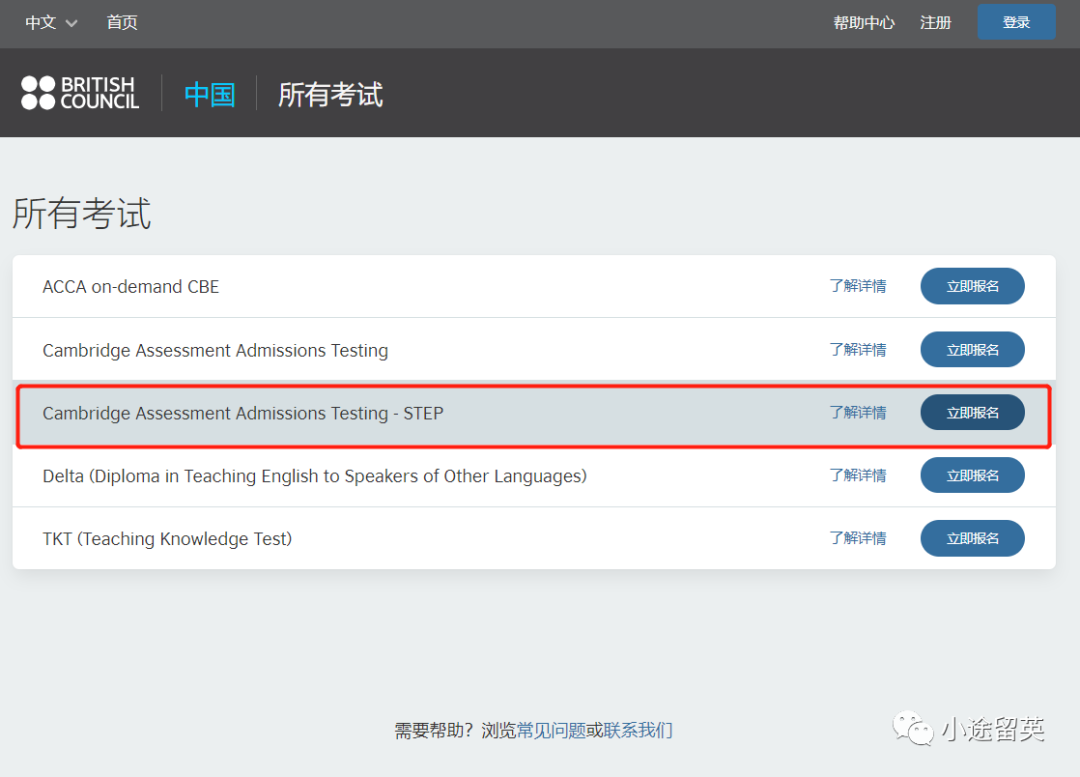1080x777 pixels.
Task: Open the 中文 language dropdown
Action: [x=51, y=23]
